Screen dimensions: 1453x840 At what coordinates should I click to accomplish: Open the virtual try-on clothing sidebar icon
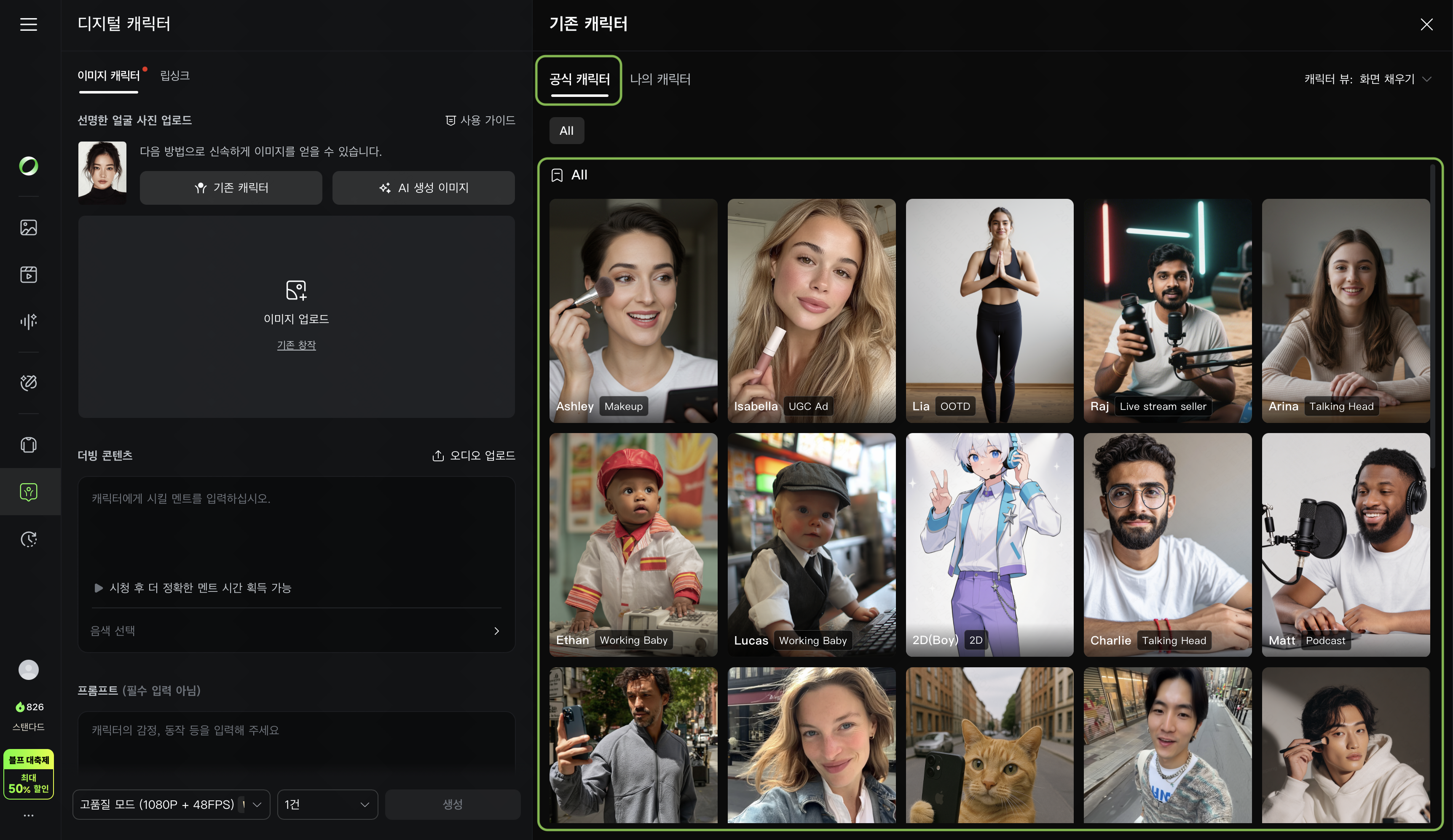pyautogui.click(x=28, y=445)
